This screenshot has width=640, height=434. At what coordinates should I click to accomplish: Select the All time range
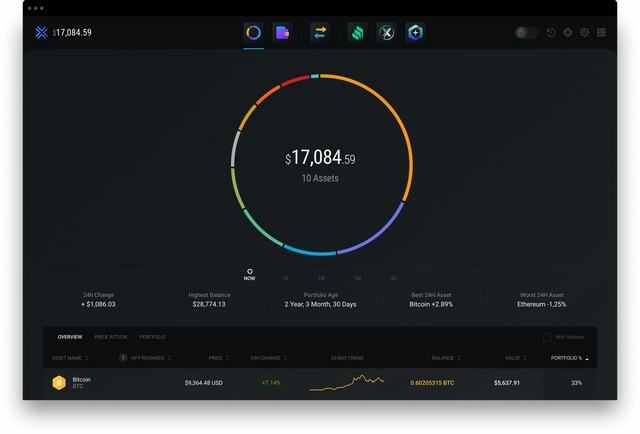tap(393, 278)
